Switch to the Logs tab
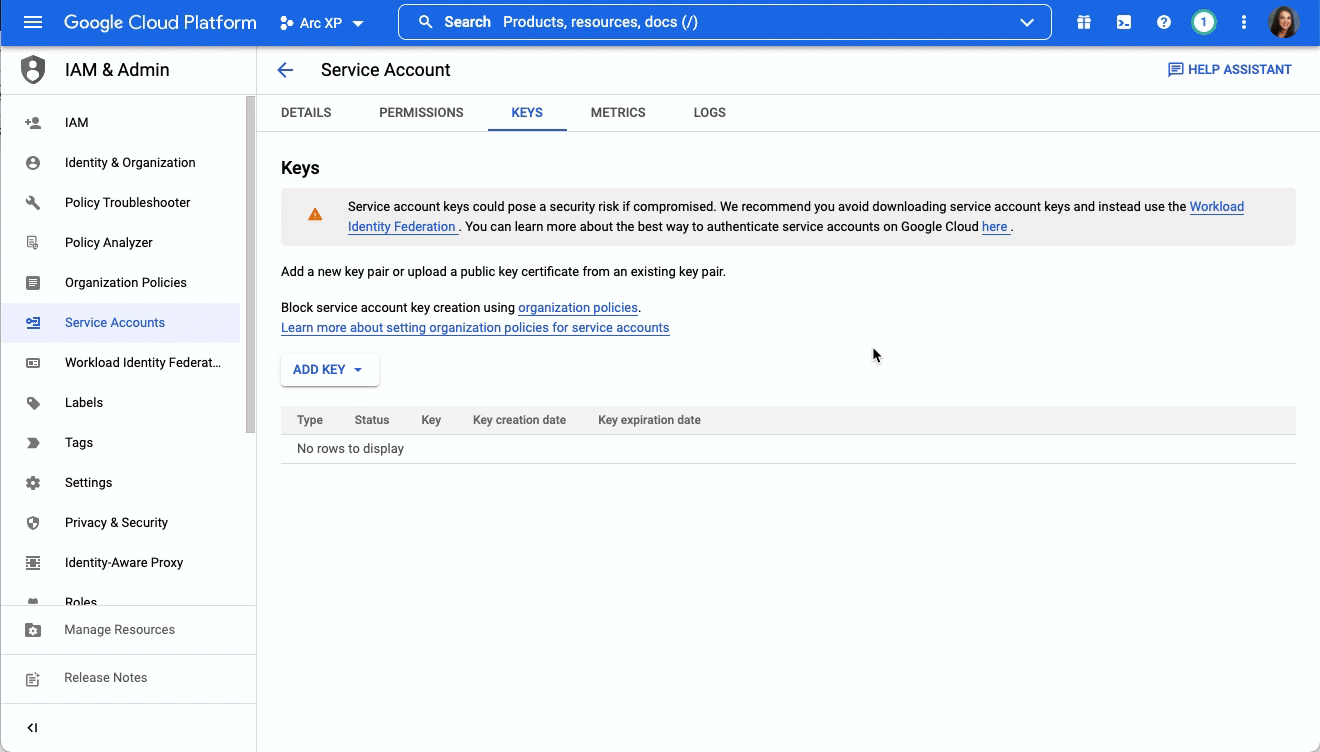The image size is (1320, 752). pyautogui.click(x=710, y=113)
